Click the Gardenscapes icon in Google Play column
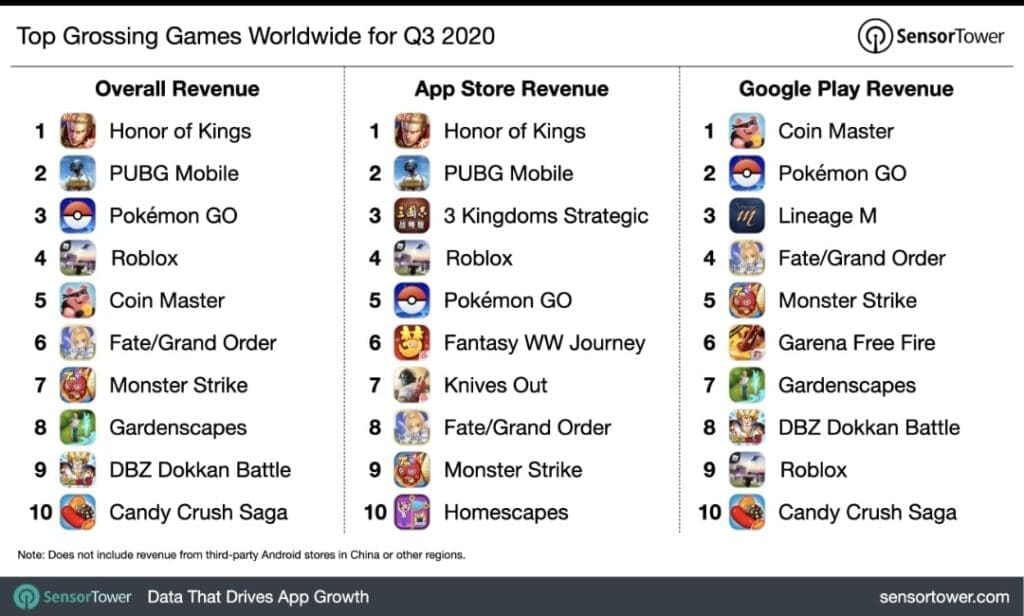 click(x=746, y=385)
